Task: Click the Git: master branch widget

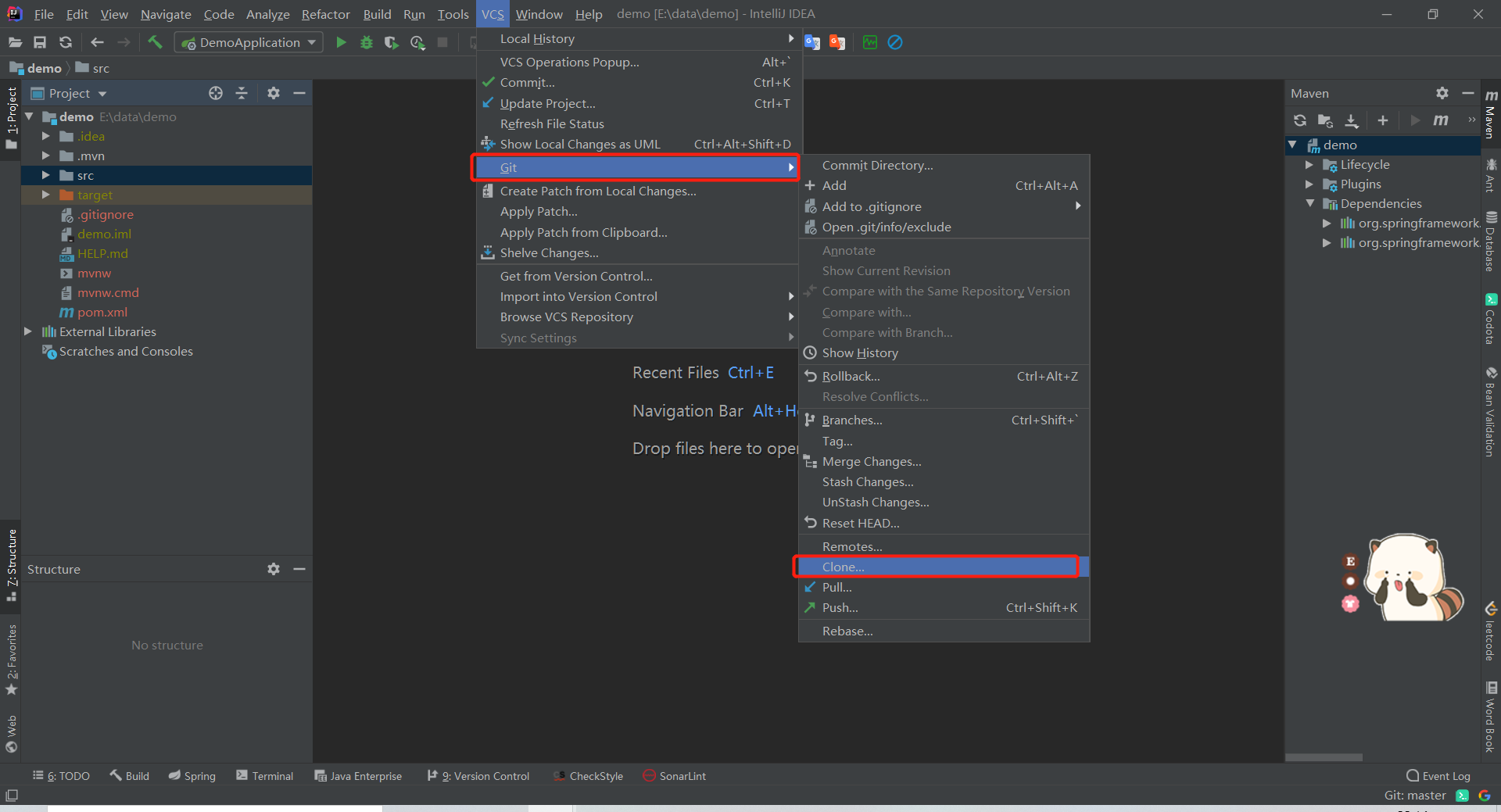Action: [1415, 796]
